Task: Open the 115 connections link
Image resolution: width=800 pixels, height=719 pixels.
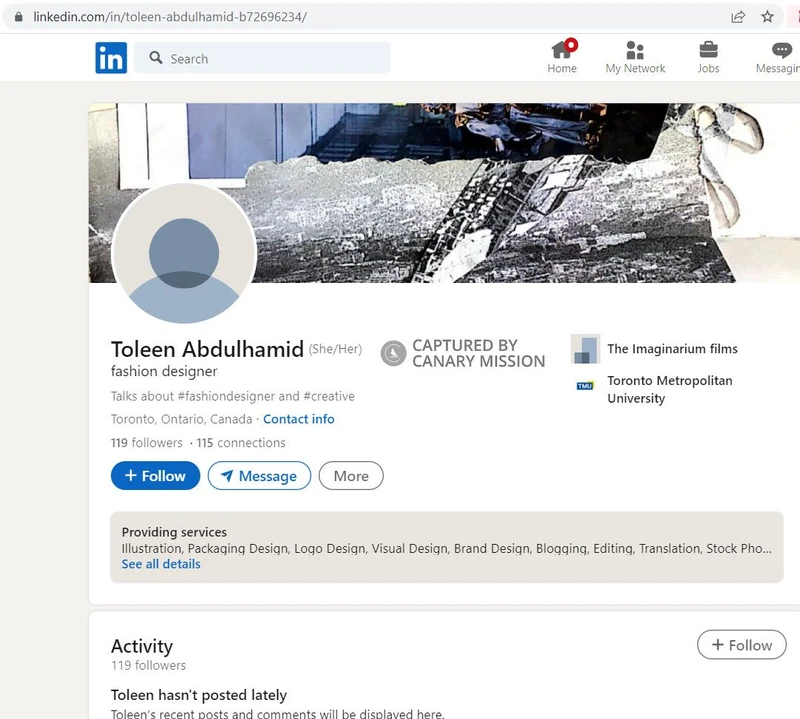Action: point(241,442)
